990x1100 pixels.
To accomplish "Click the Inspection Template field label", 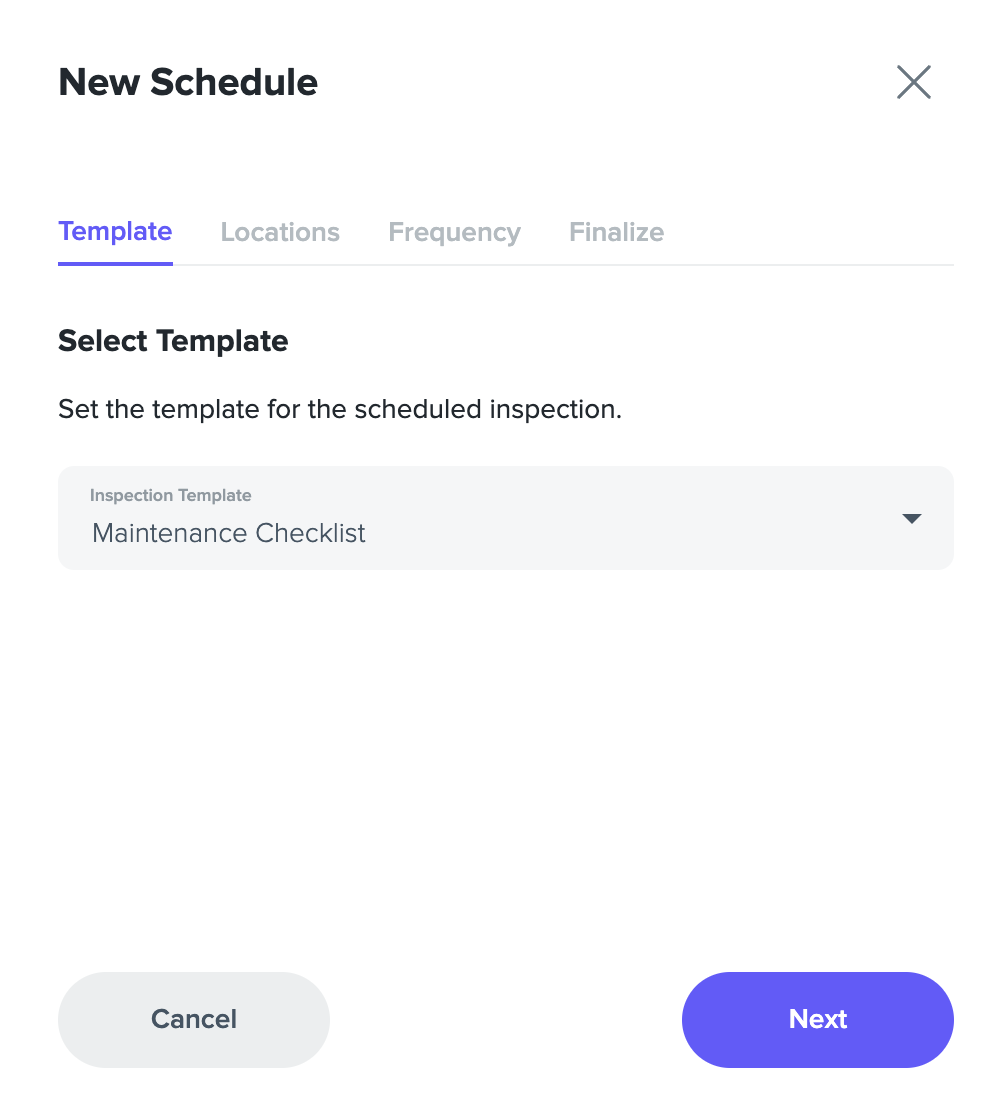I will (x=170, y=495).
